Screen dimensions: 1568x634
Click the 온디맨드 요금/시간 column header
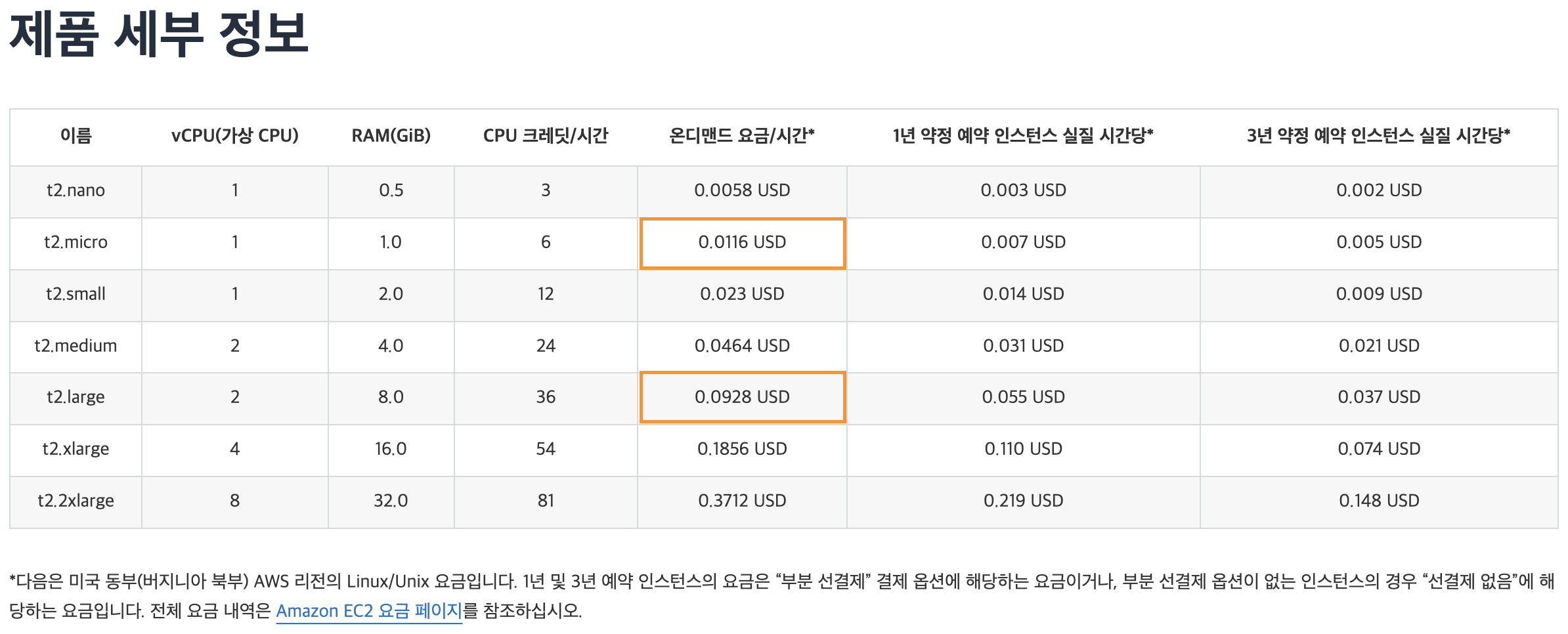(742, 136)
